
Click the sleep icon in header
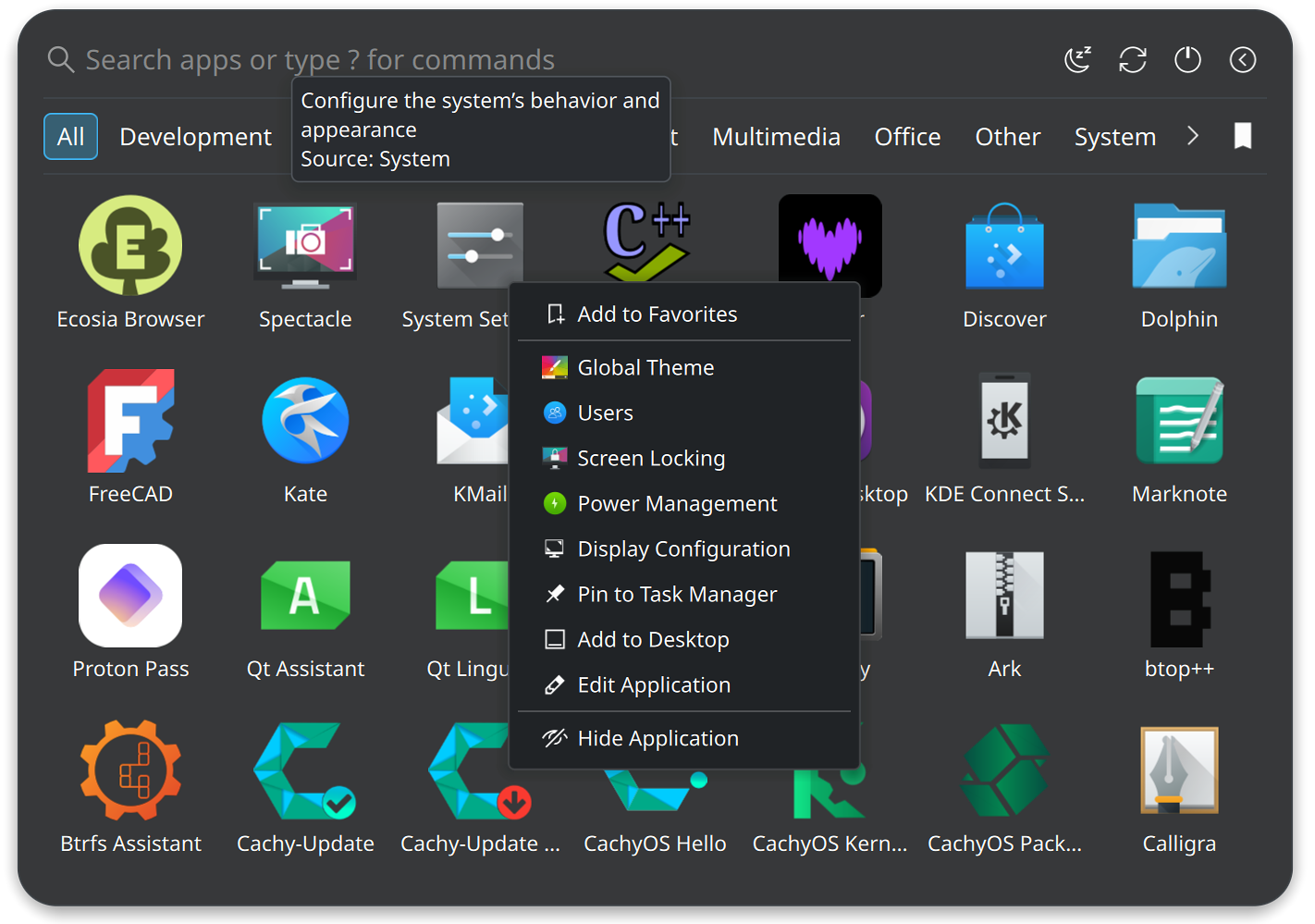tap(1078, 60)
